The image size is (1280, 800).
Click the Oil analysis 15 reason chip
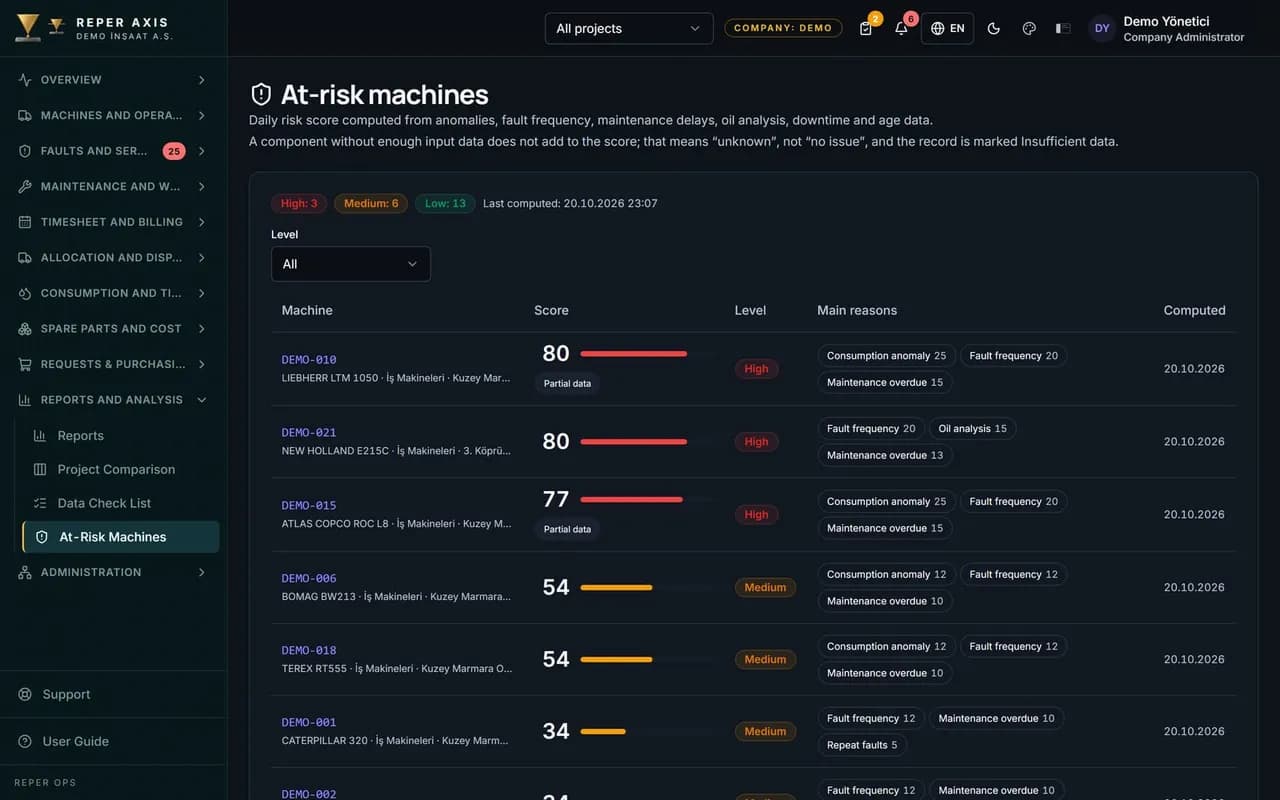(972, 429)
